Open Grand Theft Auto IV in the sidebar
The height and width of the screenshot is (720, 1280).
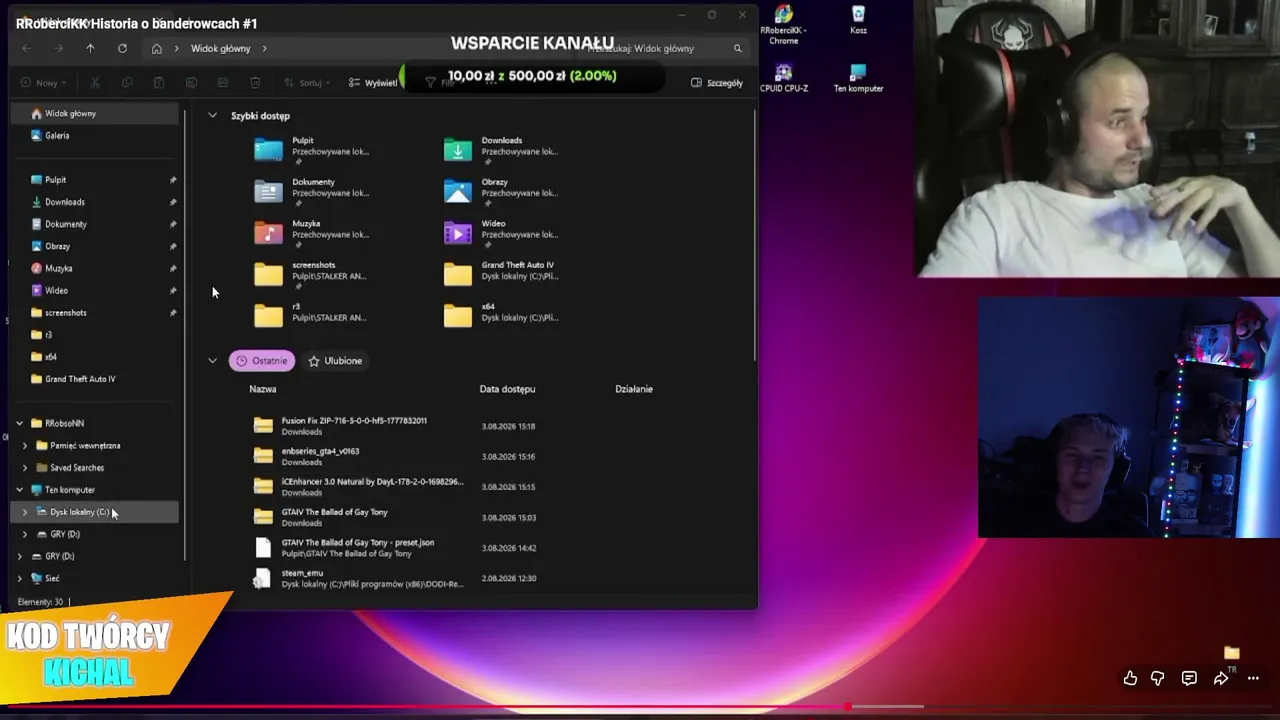(95, 379)
